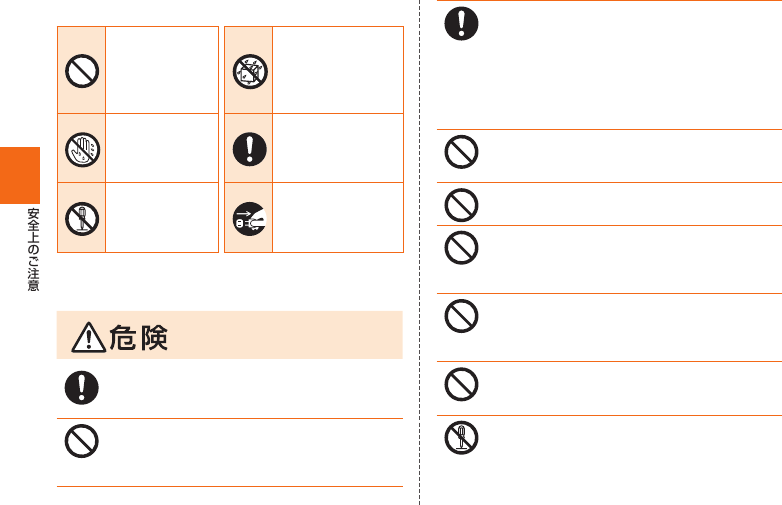The height and width of the screenshot is (505, 782).
Task: Click the no-water-exposure icon in the legend
Action: click(245, 71)
